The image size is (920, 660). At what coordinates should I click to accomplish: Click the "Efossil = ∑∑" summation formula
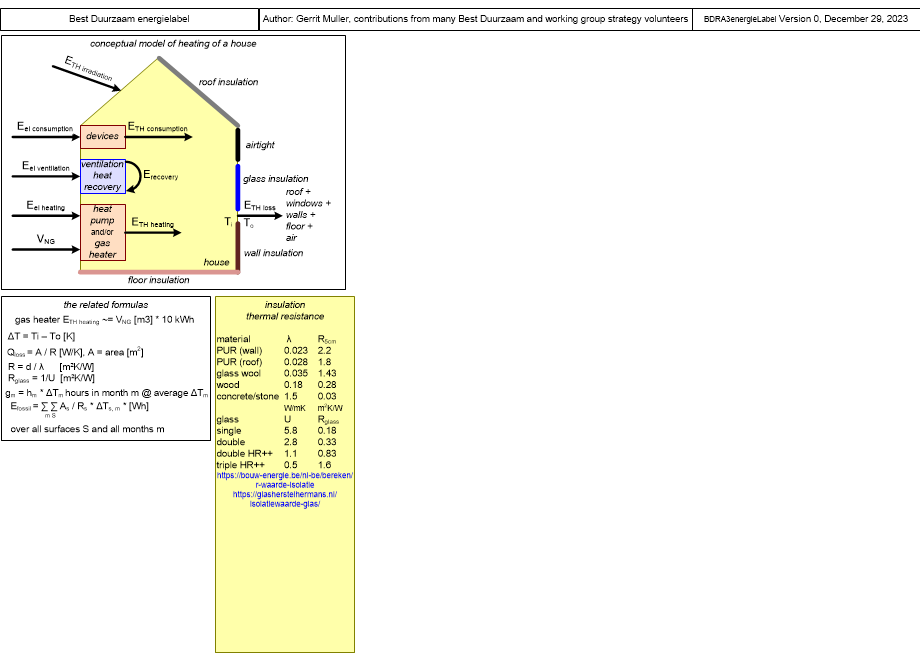click(x=79, y=408)
